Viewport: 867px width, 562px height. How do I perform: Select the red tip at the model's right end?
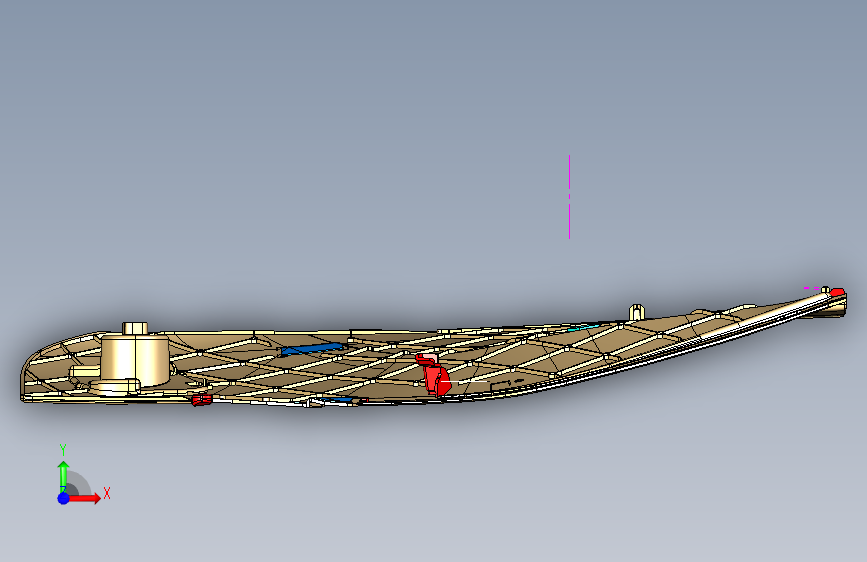pyautogui.click(x=837, y=292)
